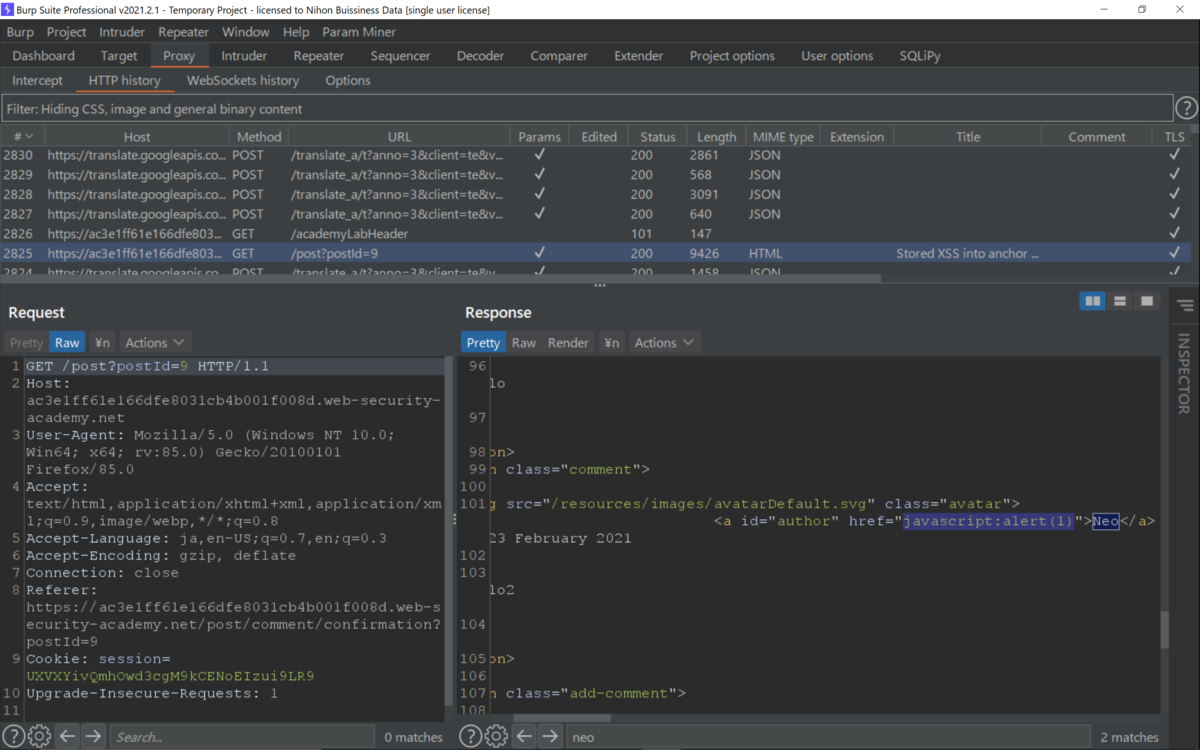Select Pretty view in Response pane
The height and width of the screenshot is (750, 1200).
click(483, 342)
